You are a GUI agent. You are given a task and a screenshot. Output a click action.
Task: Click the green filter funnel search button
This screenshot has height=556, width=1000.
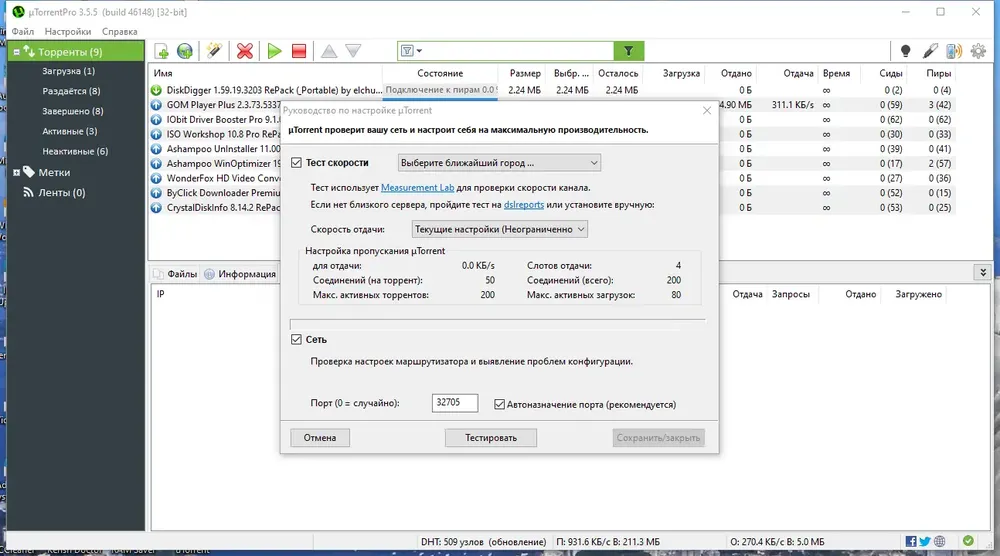pos(629,51)
